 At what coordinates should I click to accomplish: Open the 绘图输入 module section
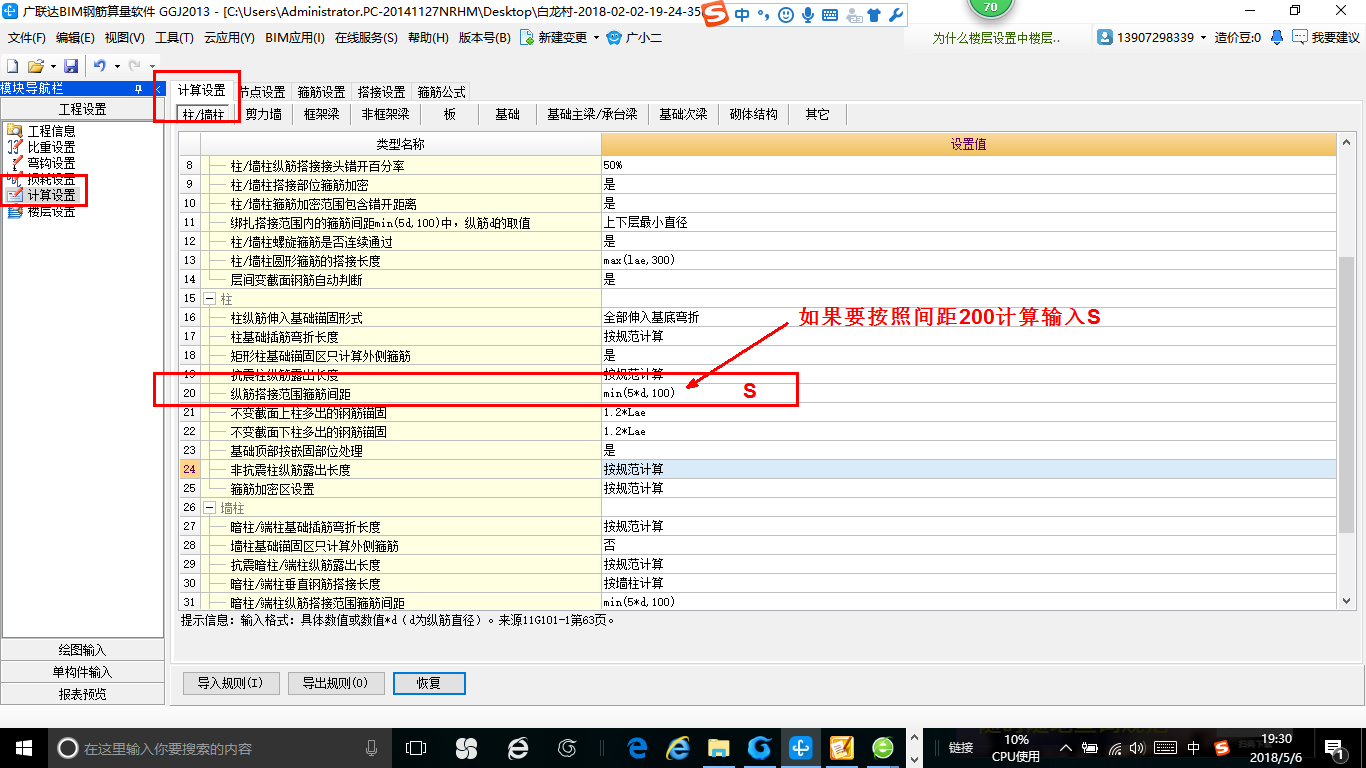tap(82, 650)
